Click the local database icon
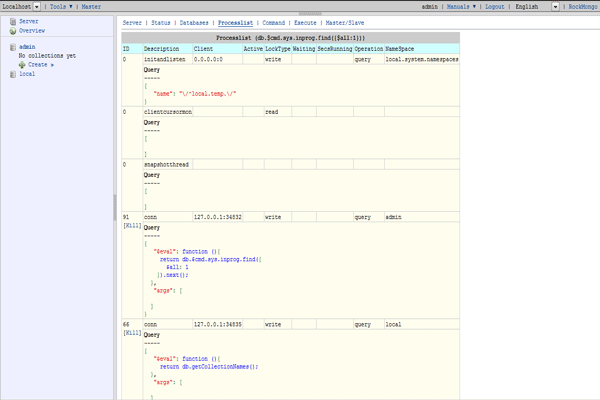The width and height of the screenshot is (600, 400). (11, 73)
